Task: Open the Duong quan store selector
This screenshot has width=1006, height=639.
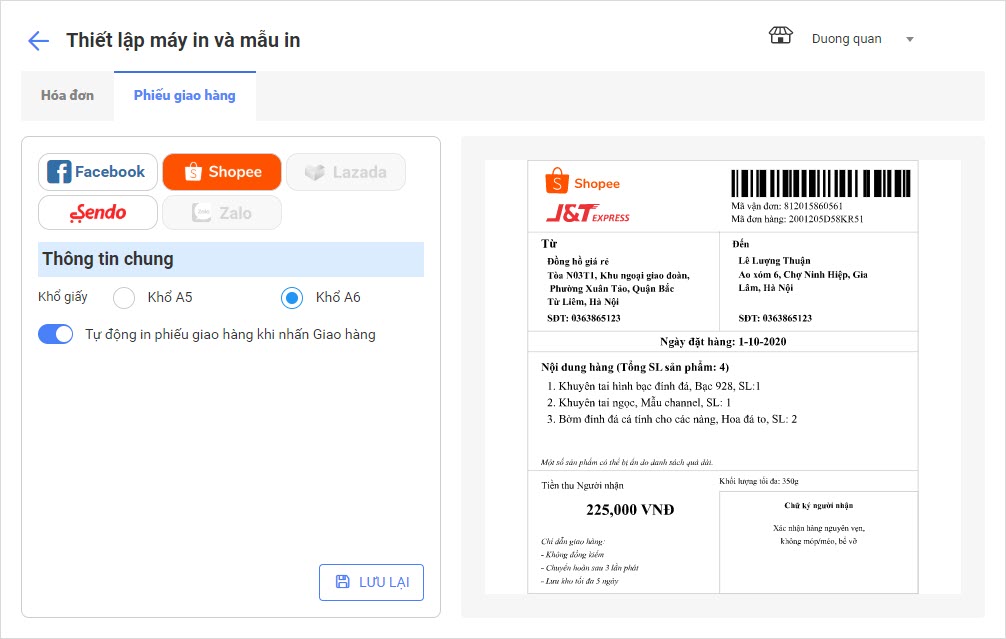Action: pos(846,39)
